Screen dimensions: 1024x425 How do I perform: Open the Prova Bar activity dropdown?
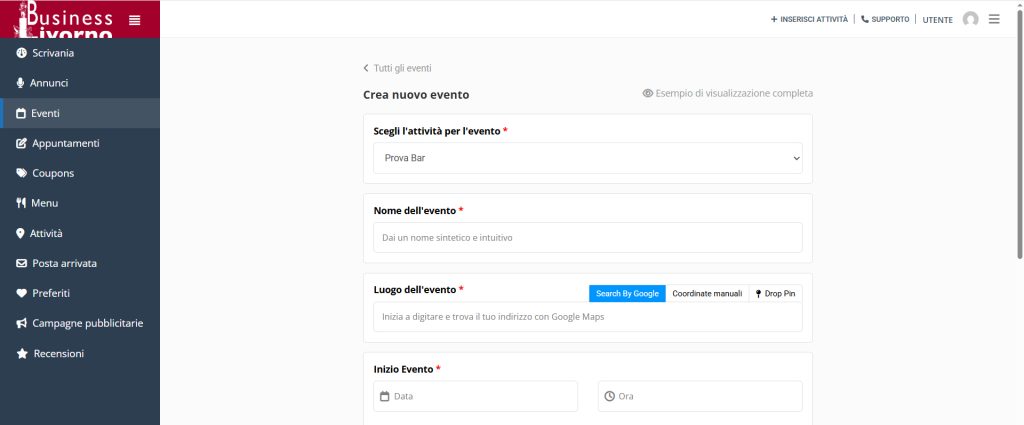click(x=587, y=158)
